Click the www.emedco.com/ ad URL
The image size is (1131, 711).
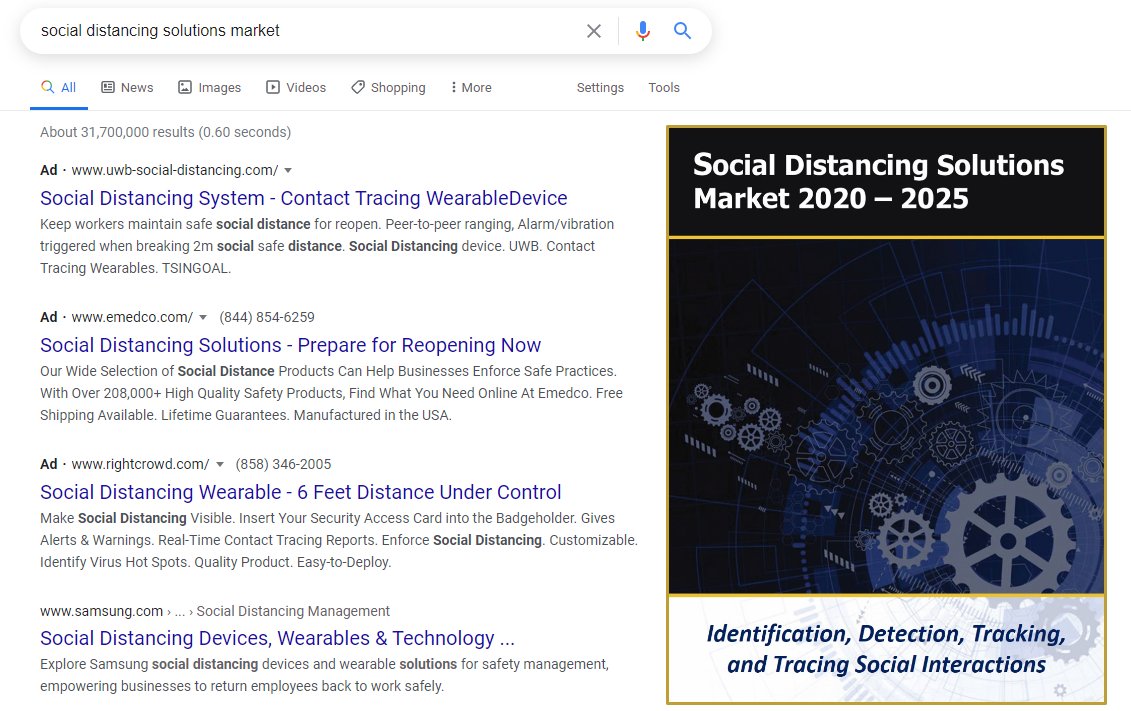coord(132,317)
